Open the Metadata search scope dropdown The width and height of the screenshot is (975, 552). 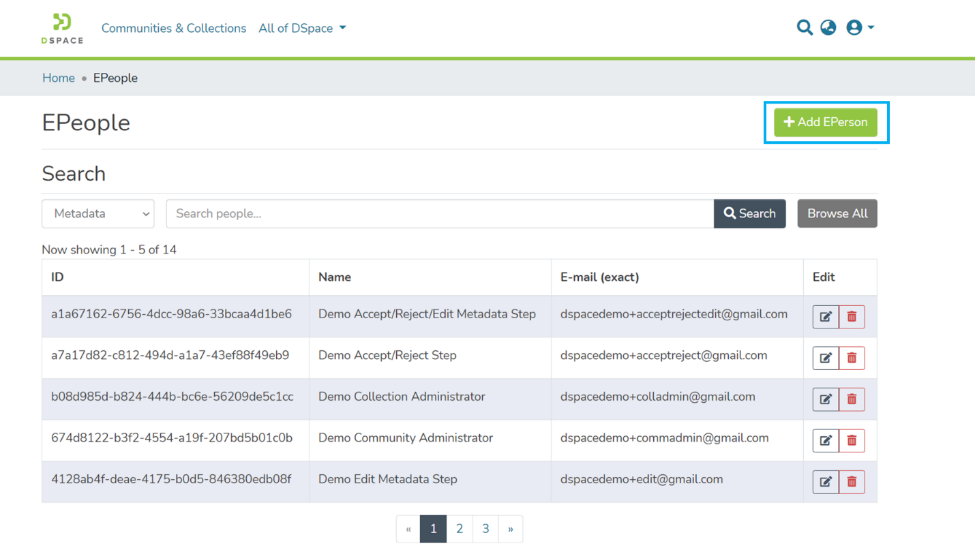(98, 213)
